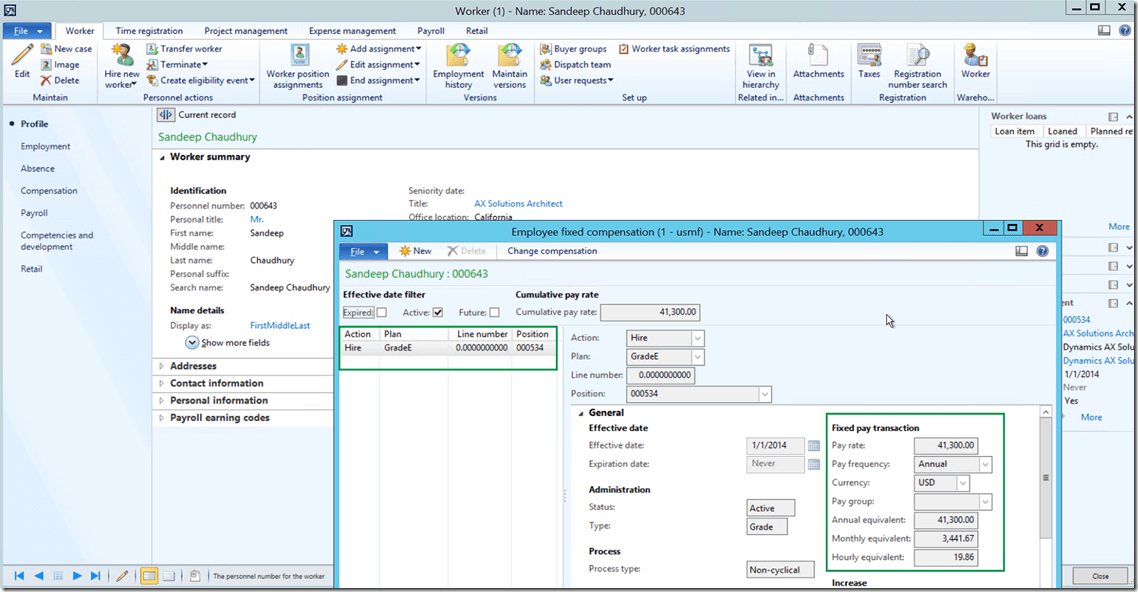The image size is (1138, 592).
Task: Open the Effective date calendar picker
Action: (x=813, y=446)
